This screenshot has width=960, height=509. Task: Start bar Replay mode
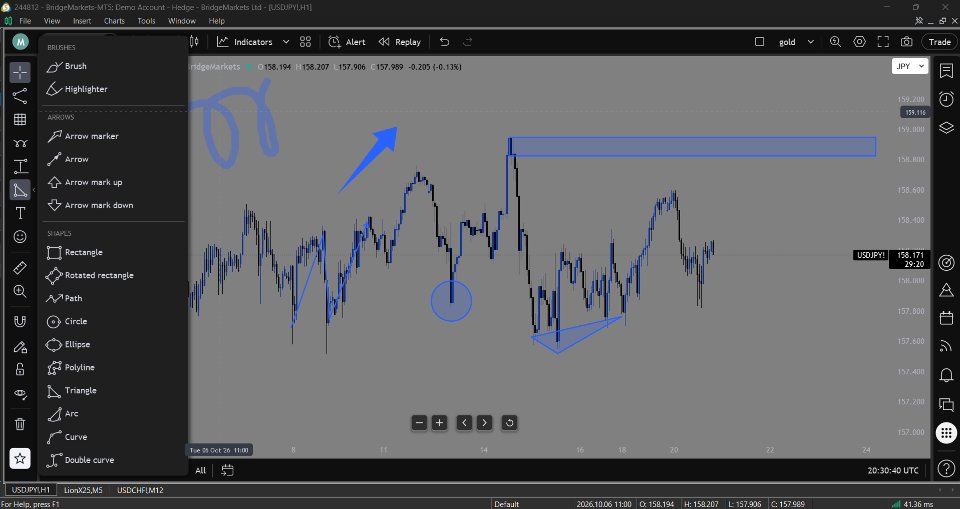point(400,42)
